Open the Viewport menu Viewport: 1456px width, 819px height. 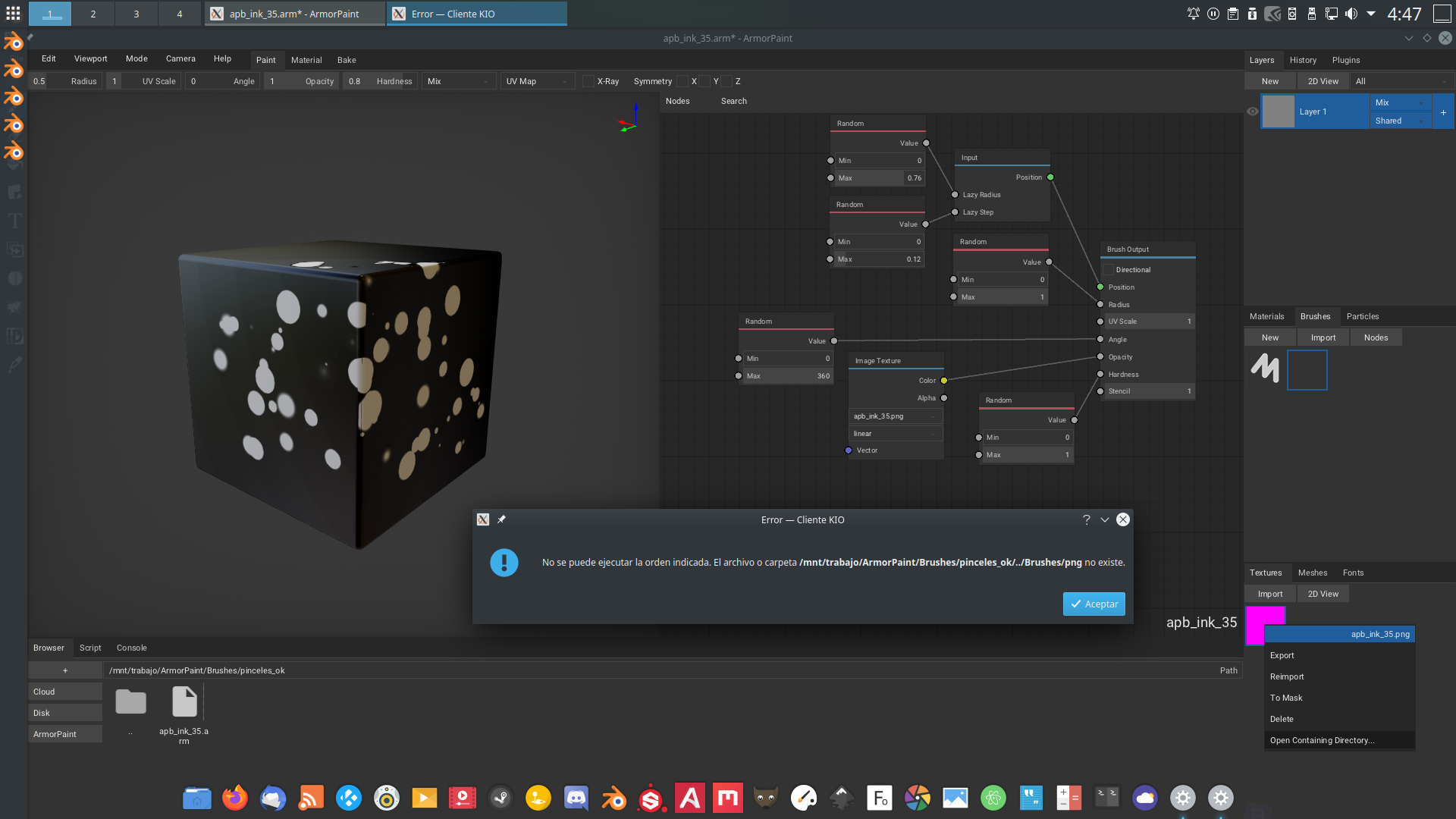click(90, 58)
